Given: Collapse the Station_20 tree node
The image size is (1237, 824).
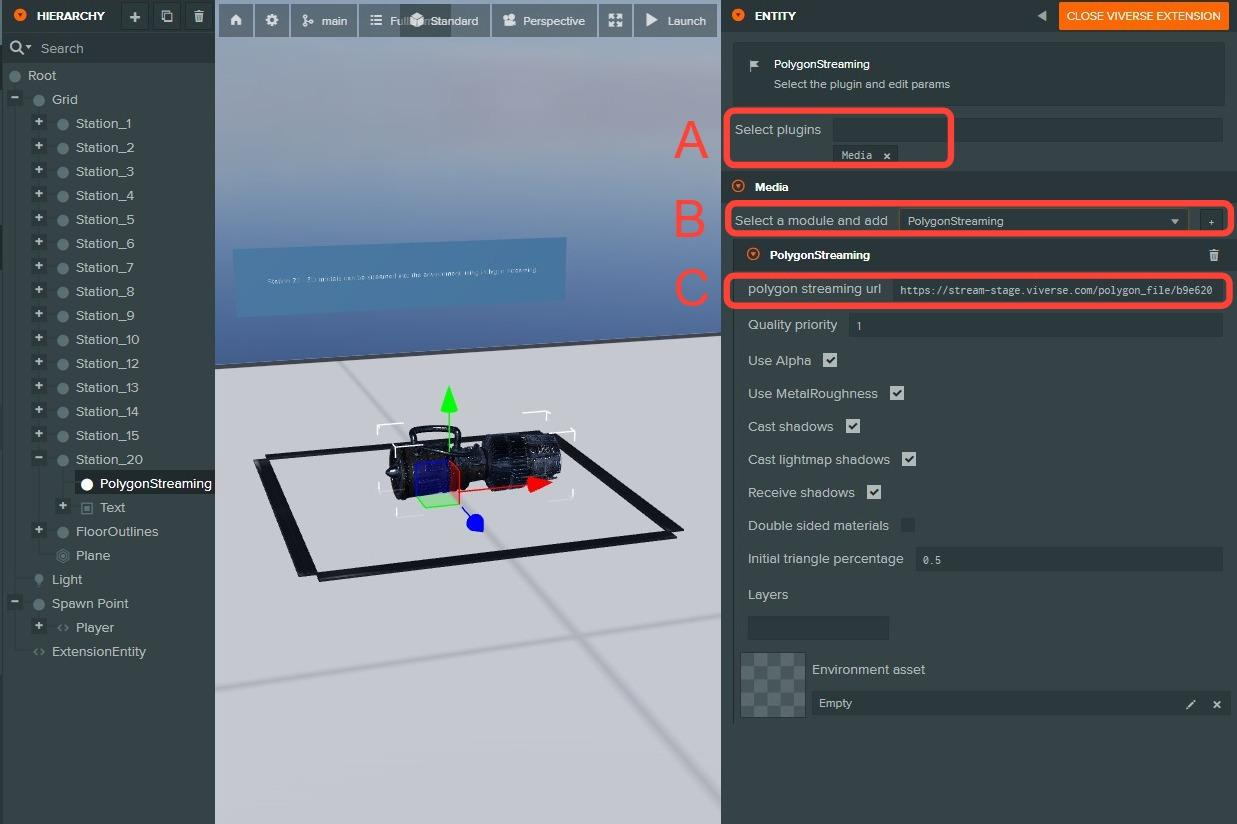Looking at the screenshot, I should [39, 459].
